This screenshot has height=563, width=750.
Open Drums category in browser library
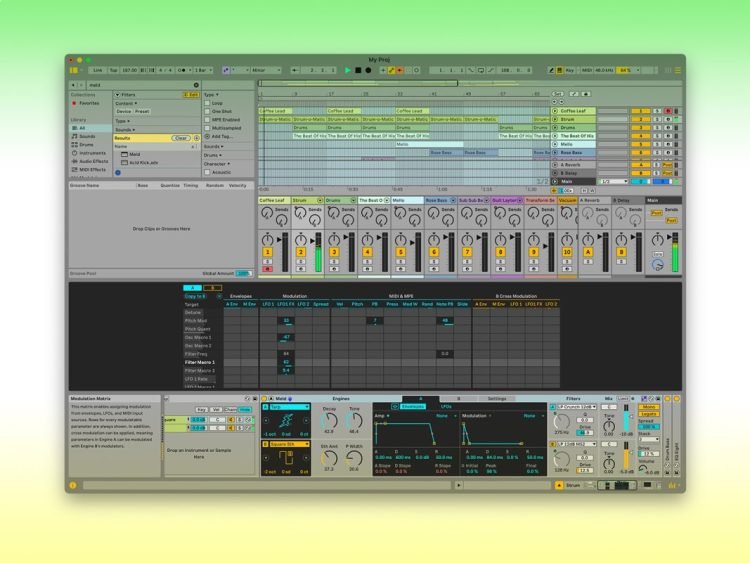(x=88, y=145)
